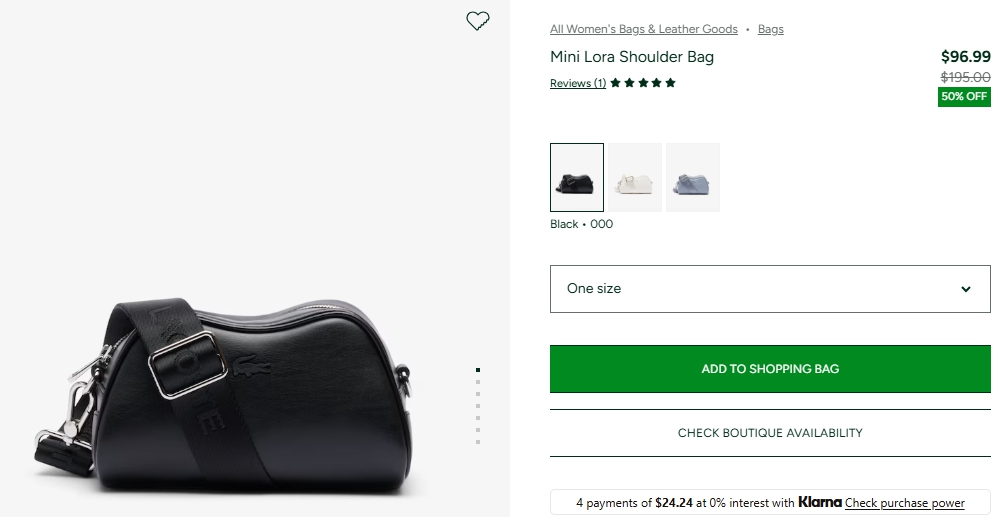
Task: Choose the white bag color swatch
Action: [x=635, y=178]
